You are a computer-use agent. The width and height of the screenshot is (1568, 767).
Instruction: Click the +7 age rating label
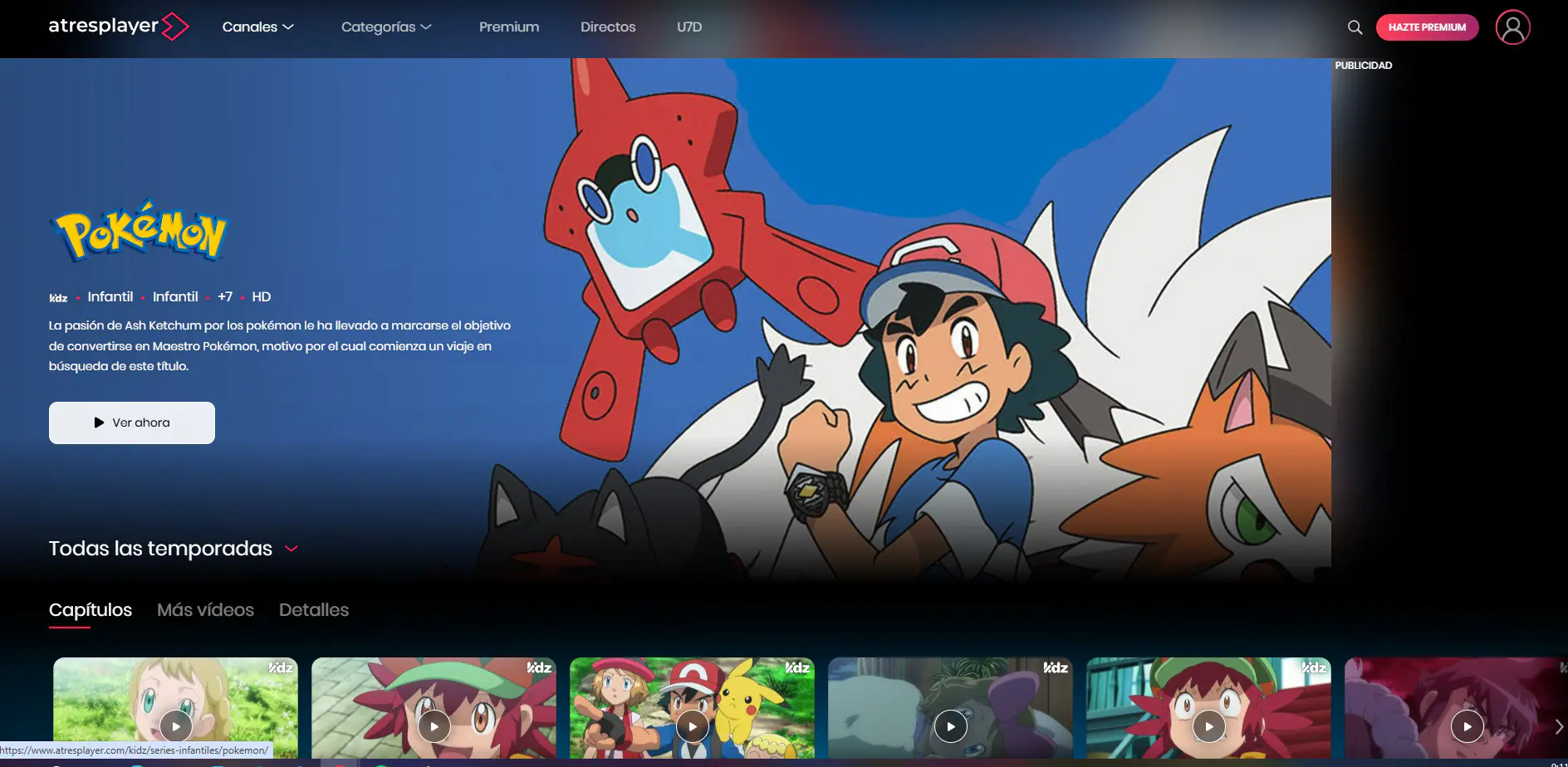click(x=225, y=296)
